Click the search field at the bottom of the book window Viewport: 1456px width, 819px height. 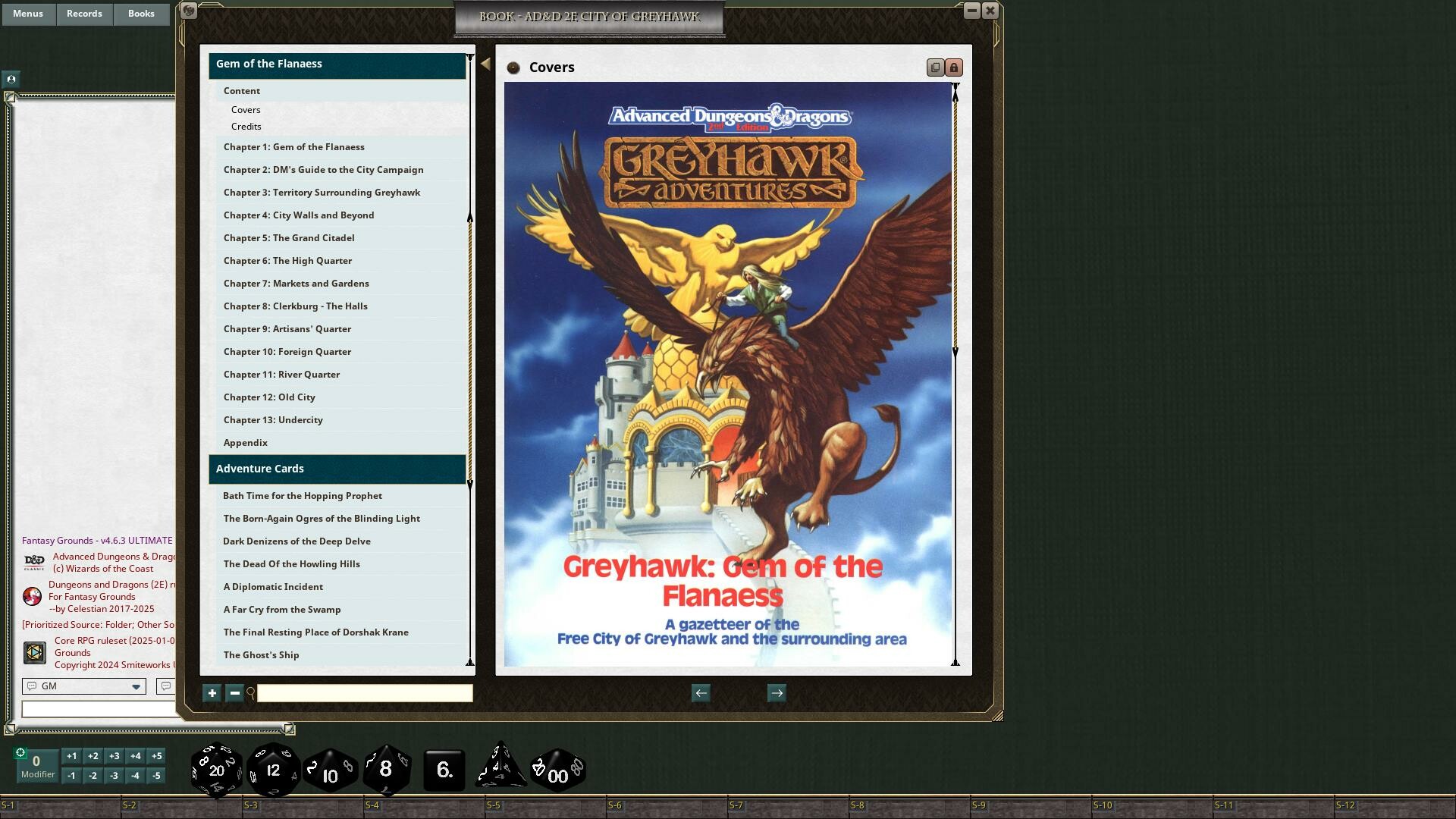click(364, 692)
